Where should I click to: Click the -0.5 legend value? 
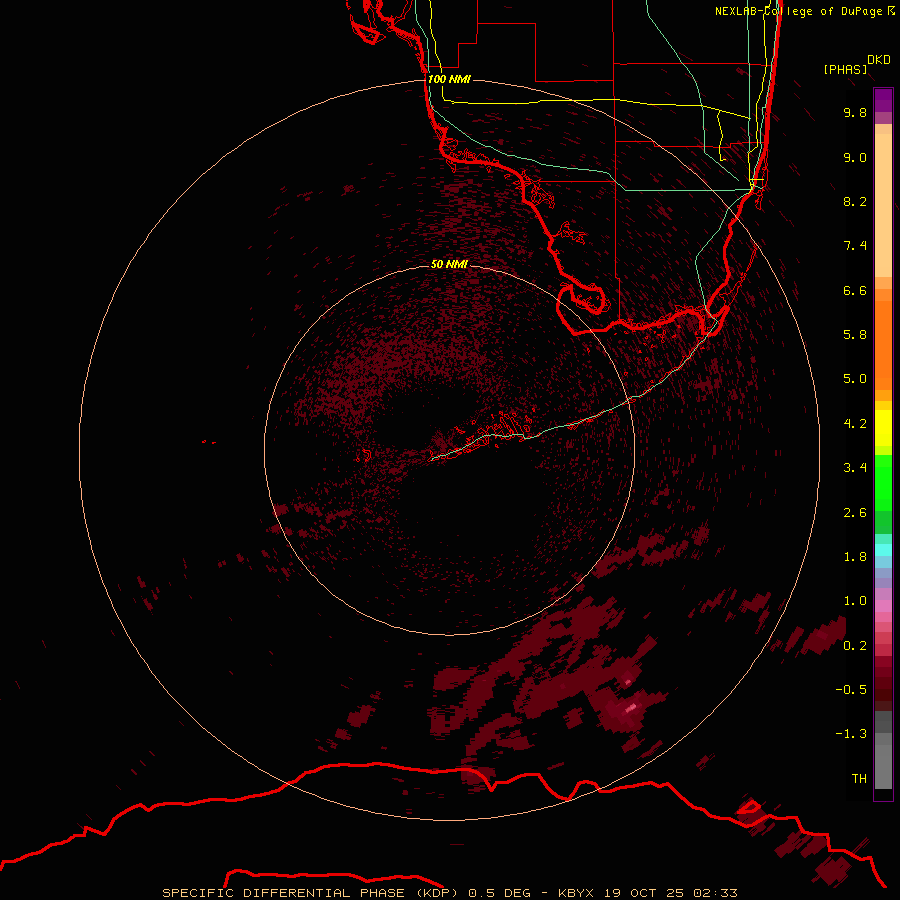point(851,690)
